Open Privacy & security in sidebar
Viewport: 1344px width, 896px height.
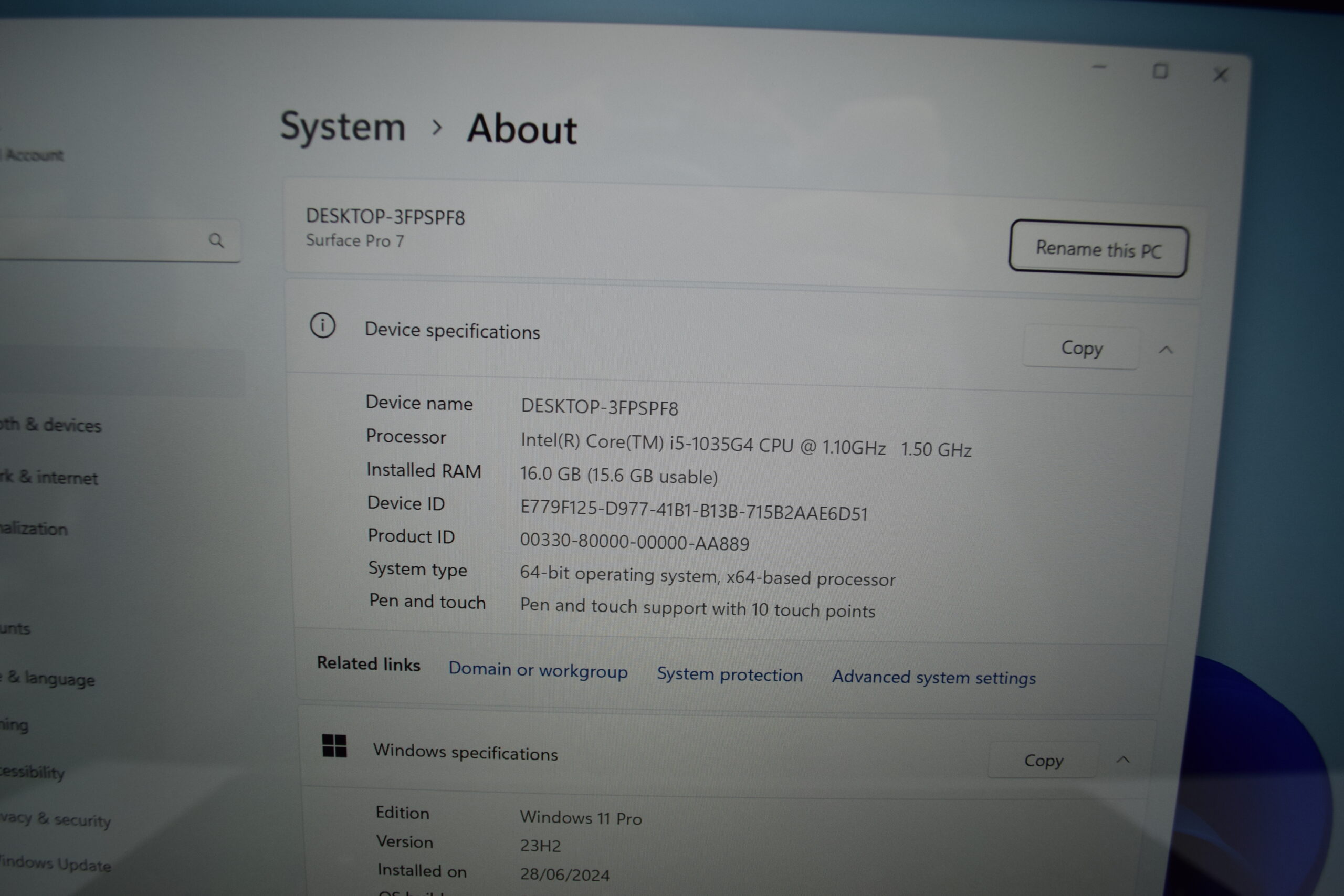click(x=56, y=819)
